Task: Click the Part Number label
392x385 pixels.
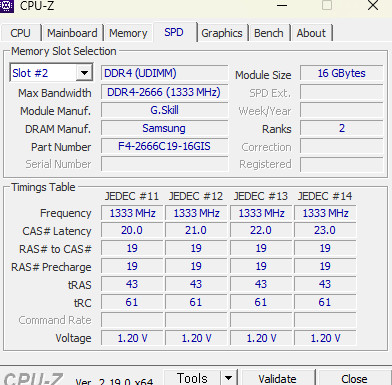Action: pos(61,147)
